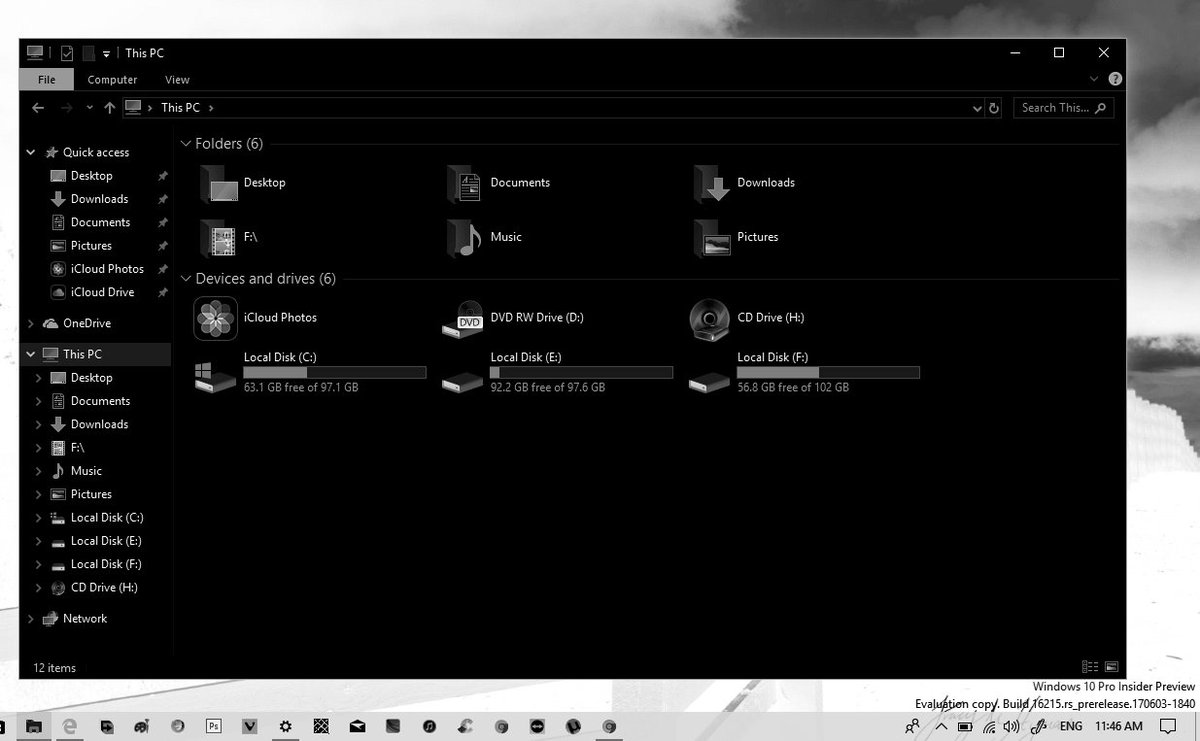Click the Local Disk (F:) usage bar

828,372
